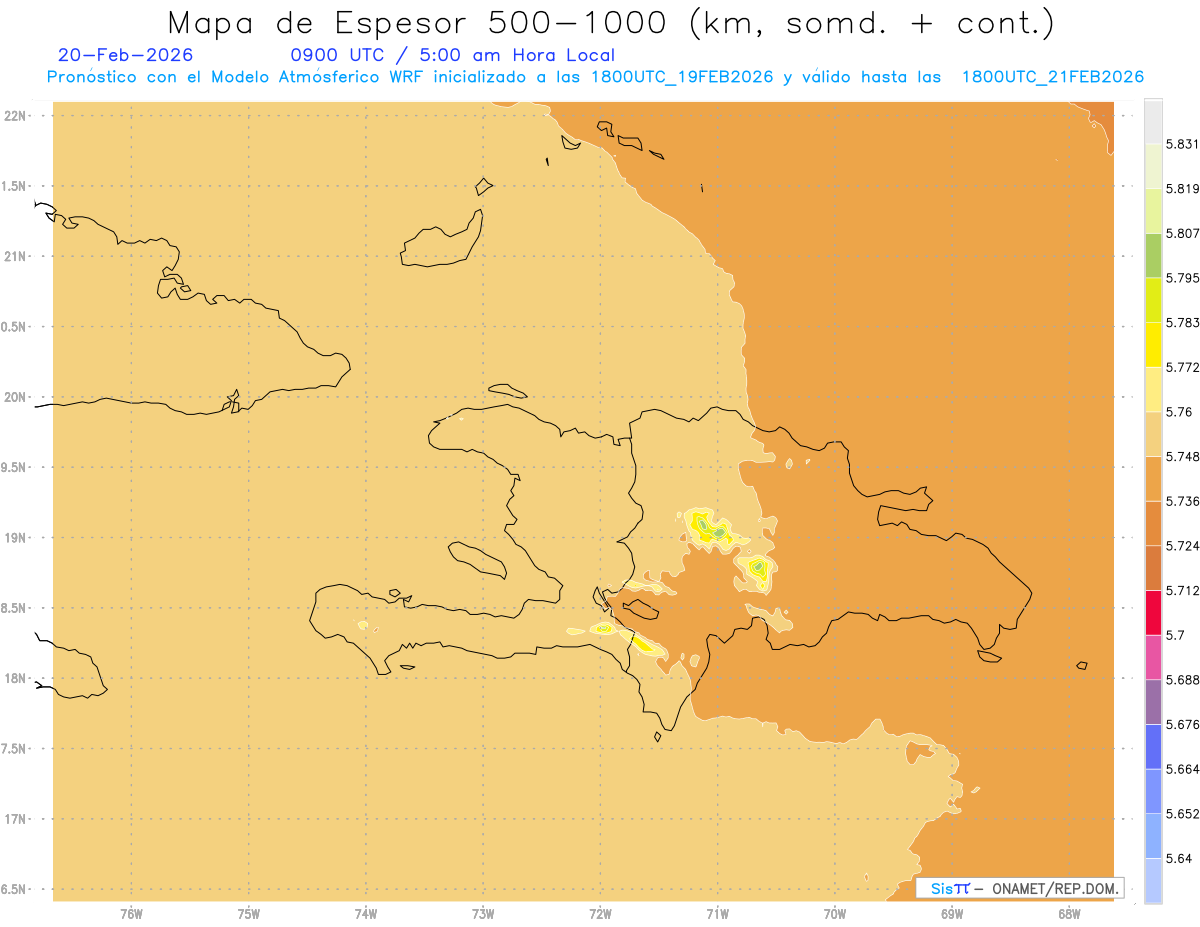Image resolution: width=1200 pixels, height=927 pixels.
Task: Click the colorbar value 5.807
Action: [x=1183, y=233]
